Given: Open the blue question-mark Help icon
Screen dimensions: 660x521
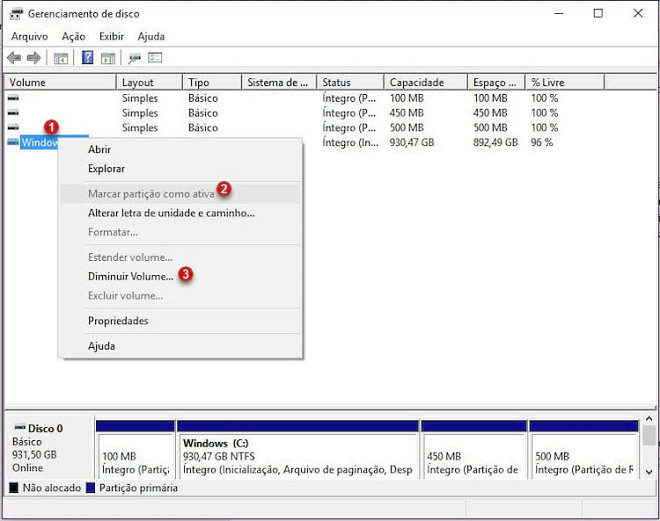Looking at the screenshot, I should pos(87,57).
